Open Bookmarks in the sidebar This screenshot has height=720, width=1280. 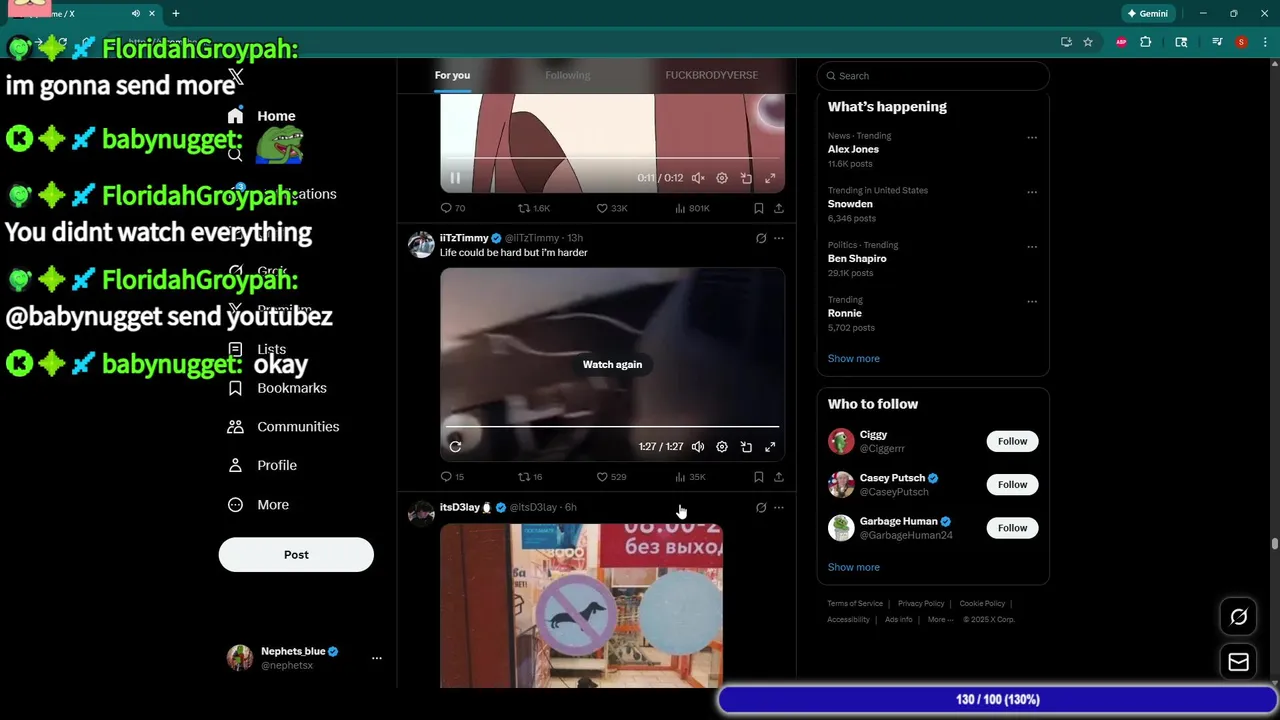[x=277, y=388]
